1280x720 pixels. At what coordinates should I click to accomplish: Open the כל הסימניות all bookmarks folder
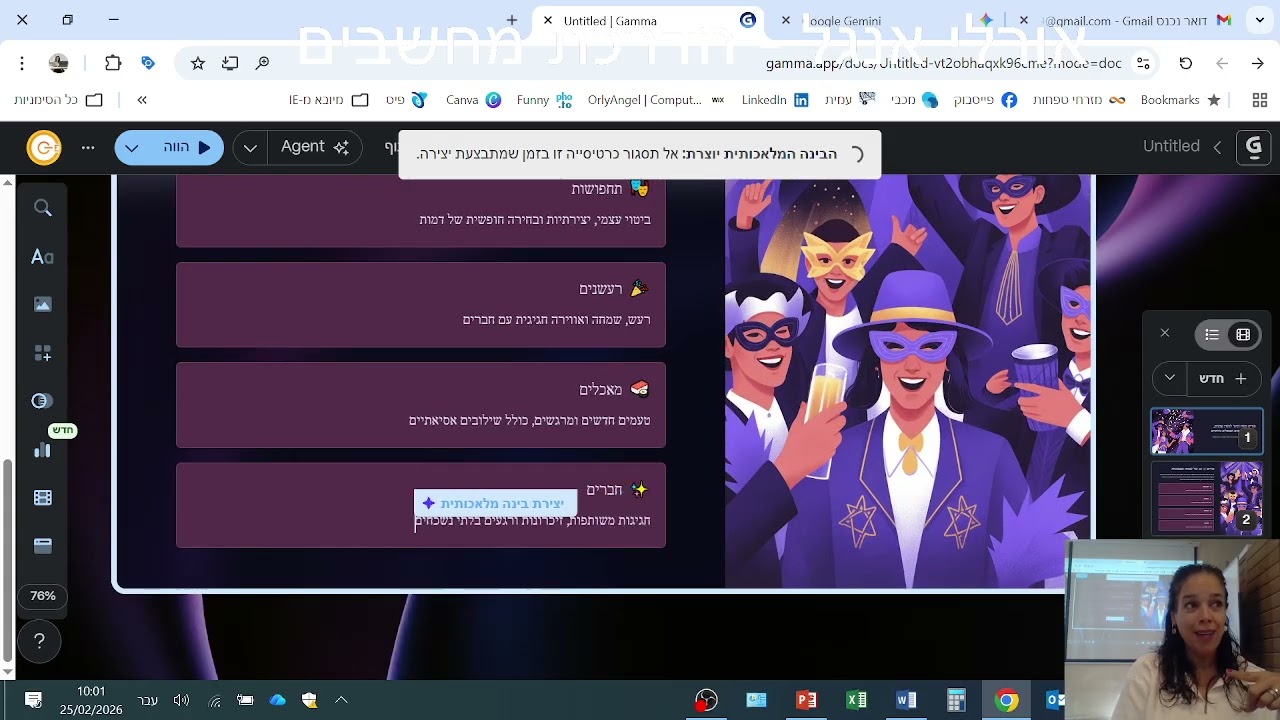[x=58, y=100]
